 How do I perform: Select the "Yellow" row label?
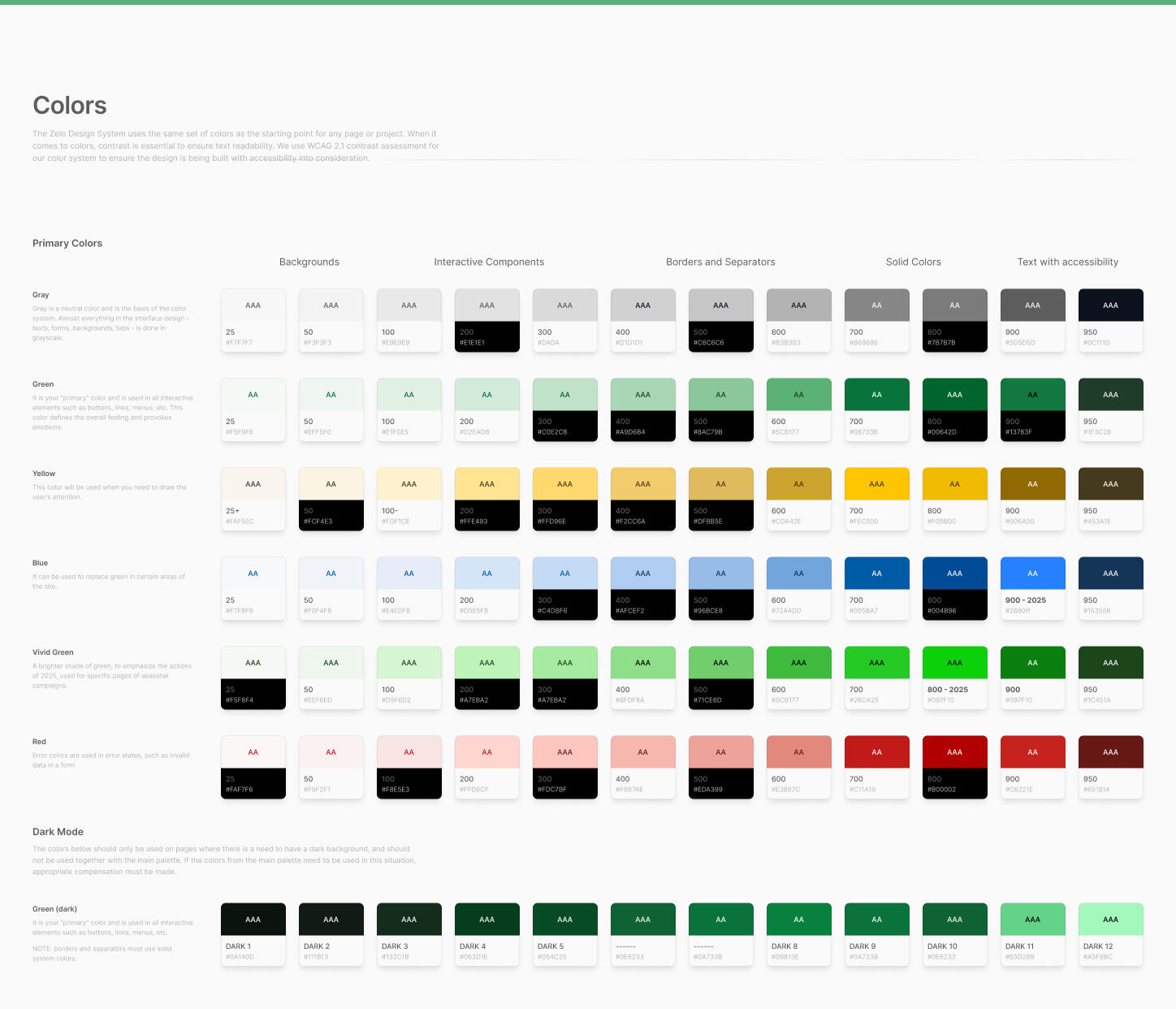coord(44,474)
